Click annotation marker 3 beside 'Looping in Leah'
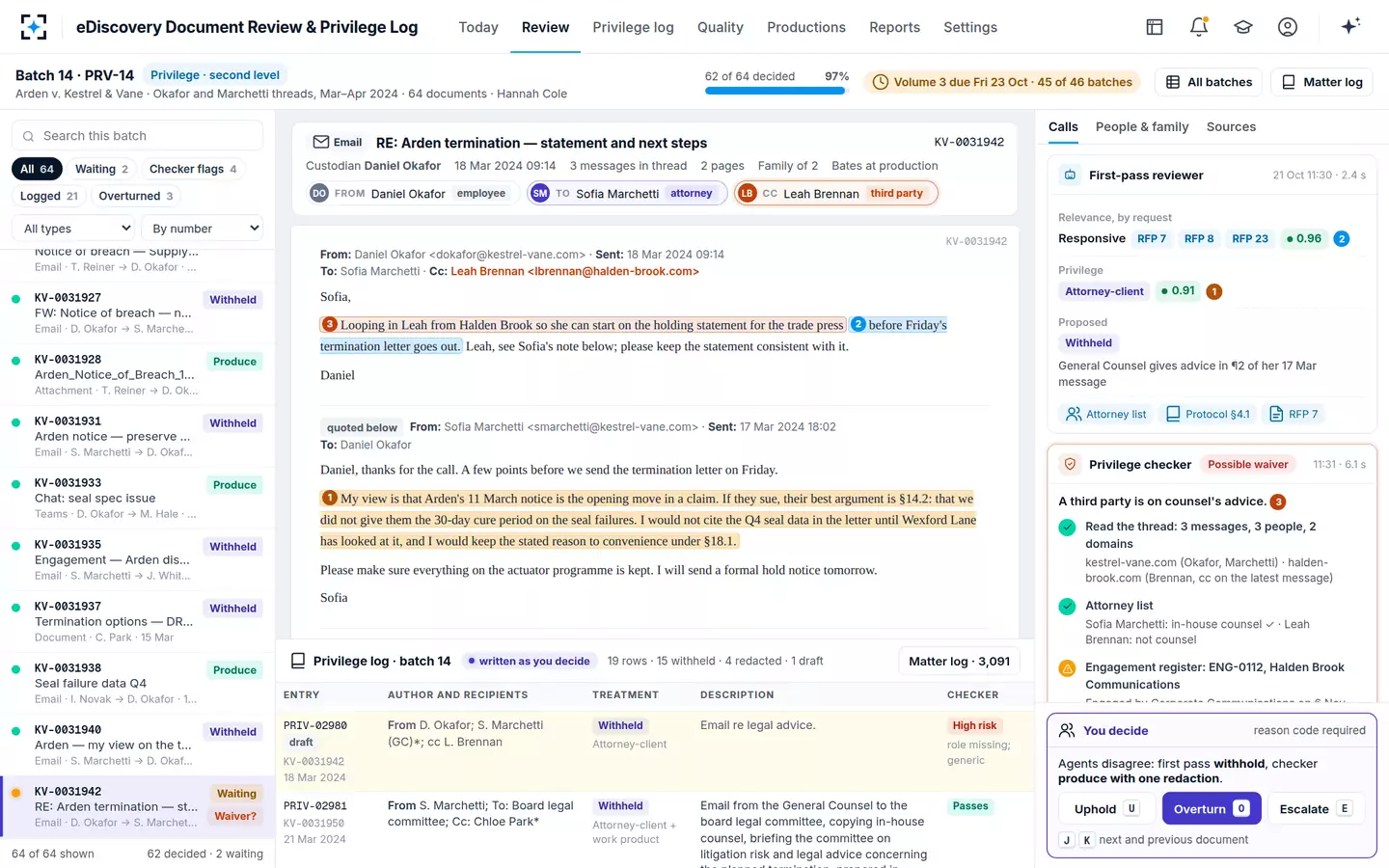This screenshot has height=868, width=1389. click(x=330, y=325)
